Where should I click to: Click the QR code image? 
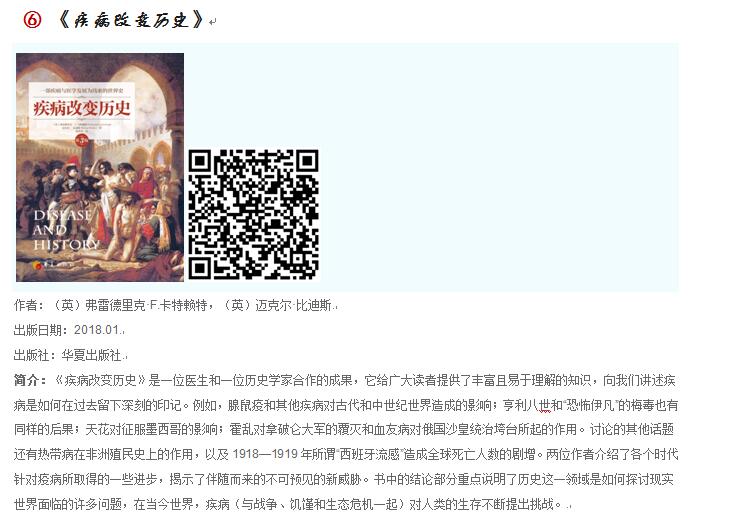[253, 215]
